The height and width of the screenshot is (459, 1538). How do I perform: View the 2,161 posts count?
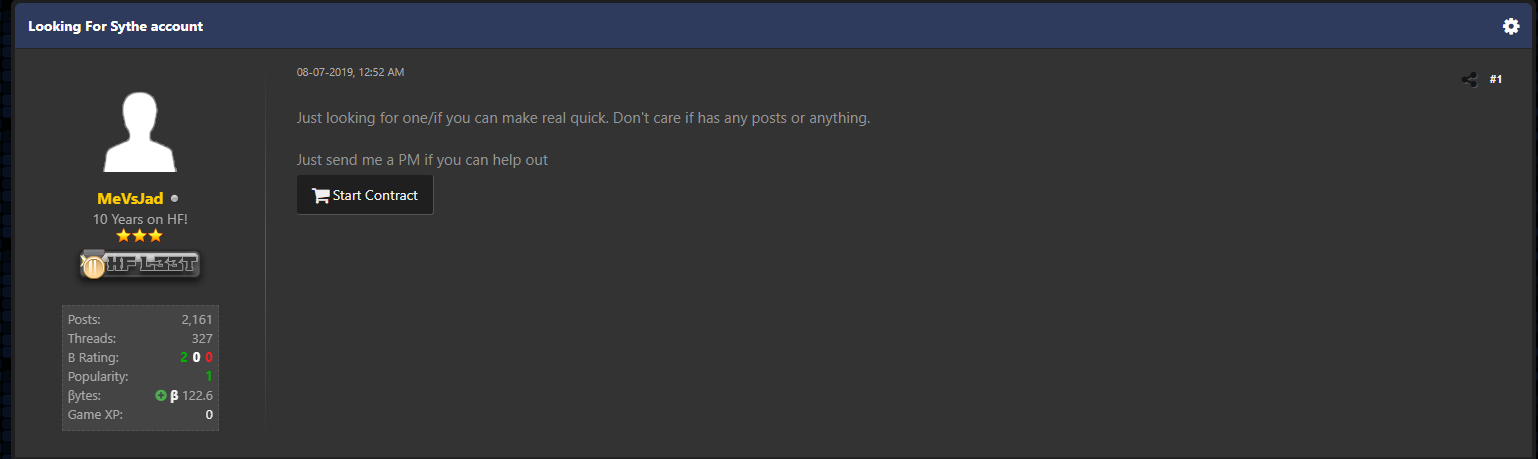coord(197,320)
